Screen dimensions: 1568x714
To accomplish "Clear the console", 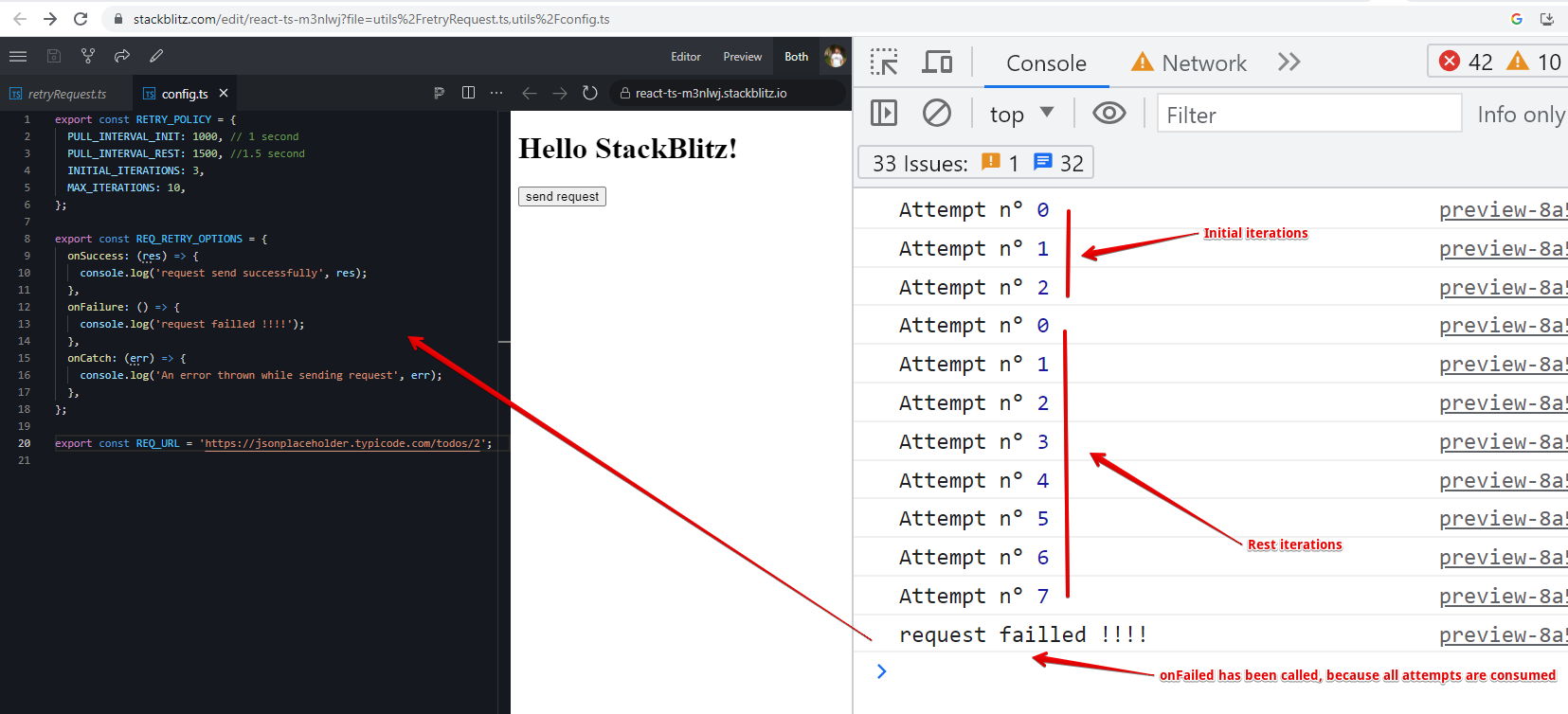I will [x=937, y=114].
